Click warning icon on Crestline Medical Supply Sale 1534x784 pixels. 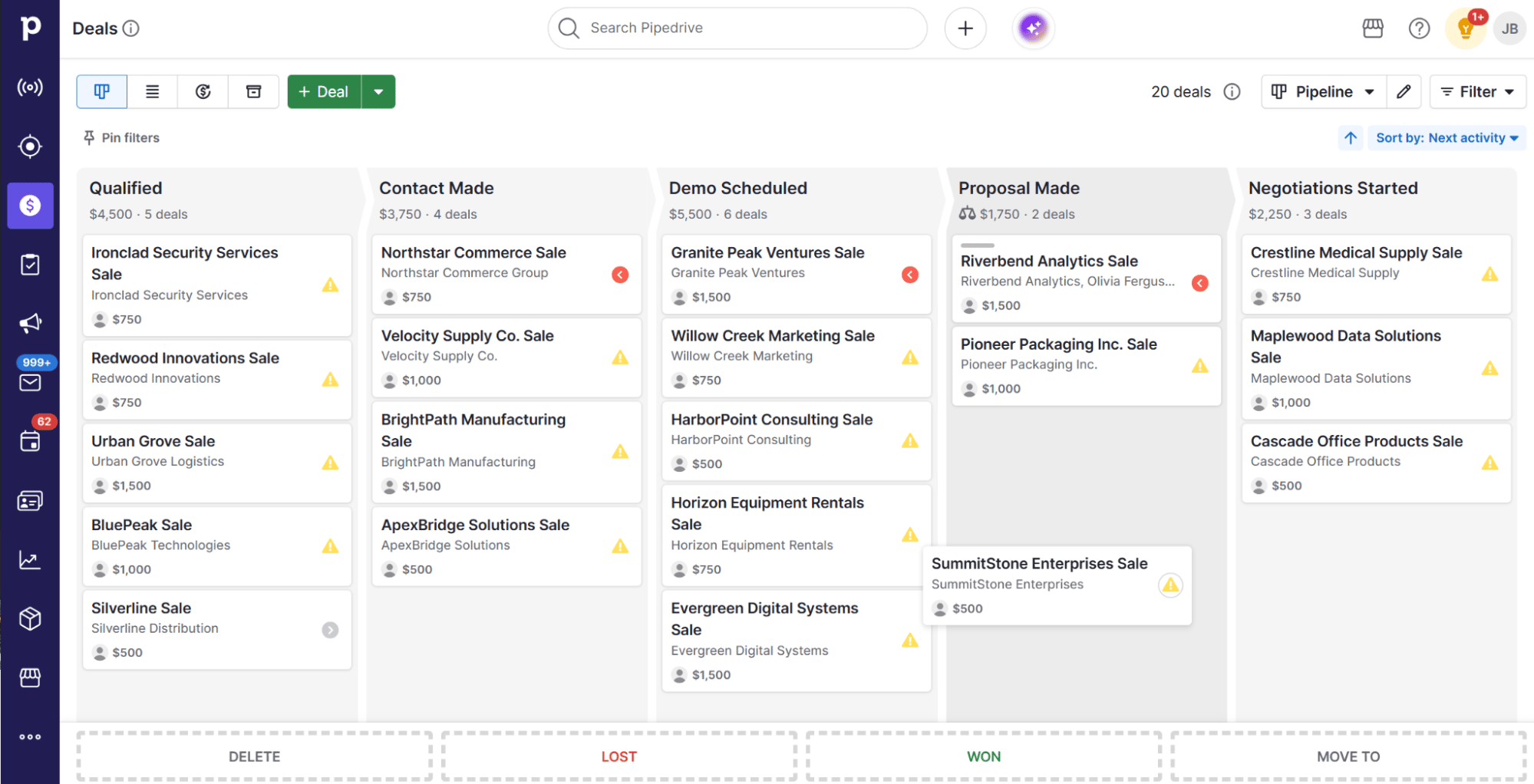1489,275
